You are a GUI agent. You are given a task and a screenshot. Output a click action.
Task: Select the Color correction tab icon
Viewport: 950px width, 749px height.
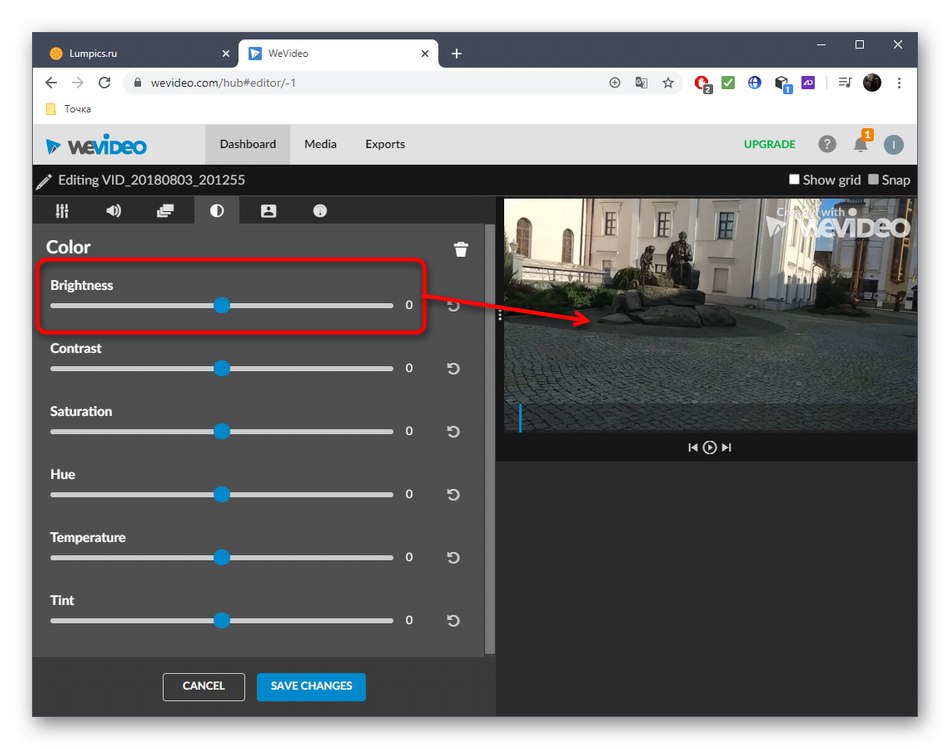pos(216,210)
